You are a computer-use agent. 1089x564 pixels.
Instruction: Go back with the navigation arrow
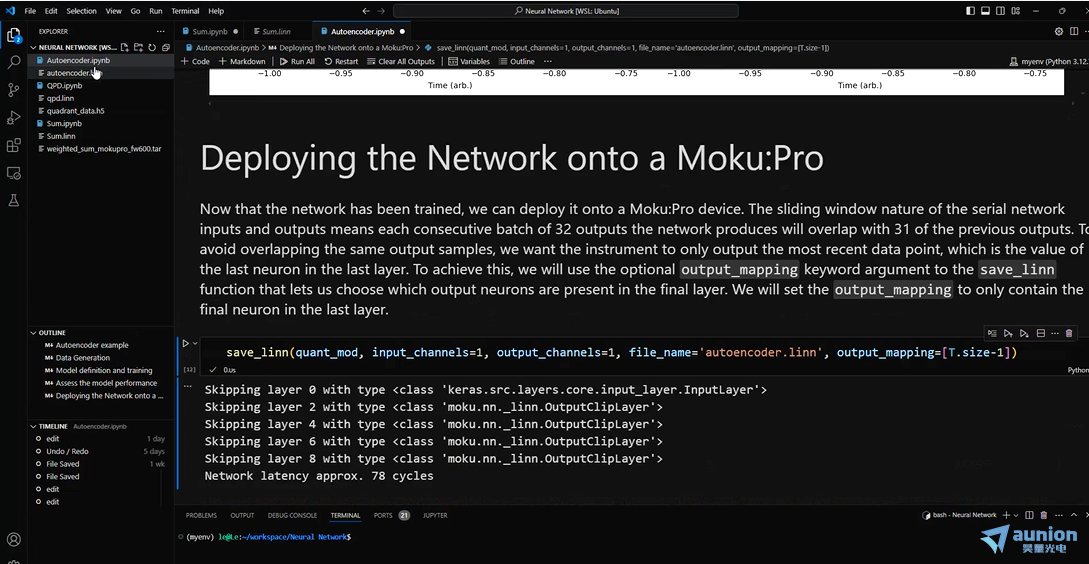366,11
